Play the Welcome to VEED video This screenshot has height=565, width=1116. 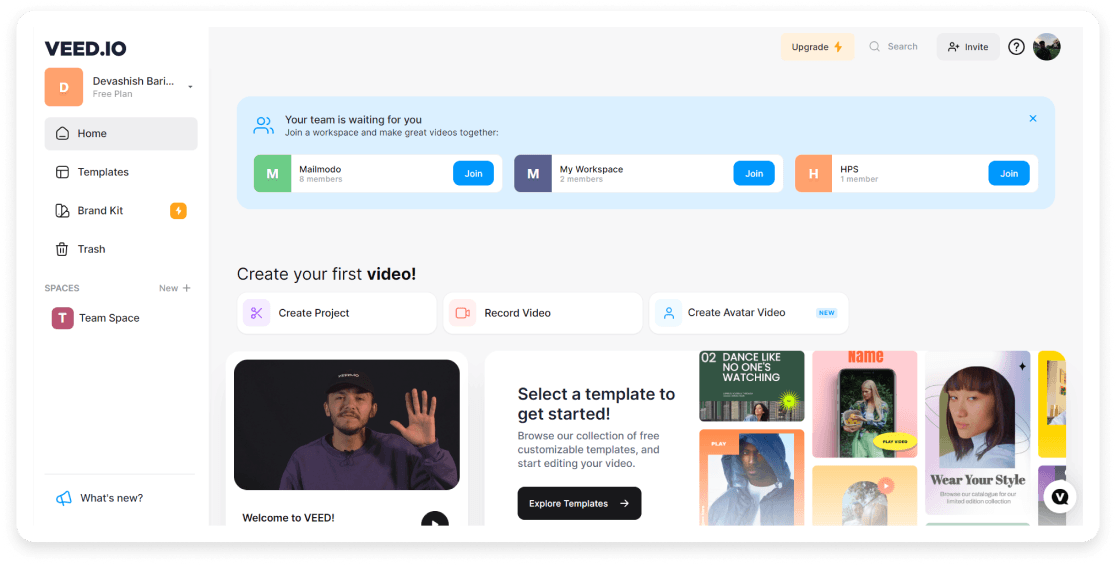click(x=435, y=519)
